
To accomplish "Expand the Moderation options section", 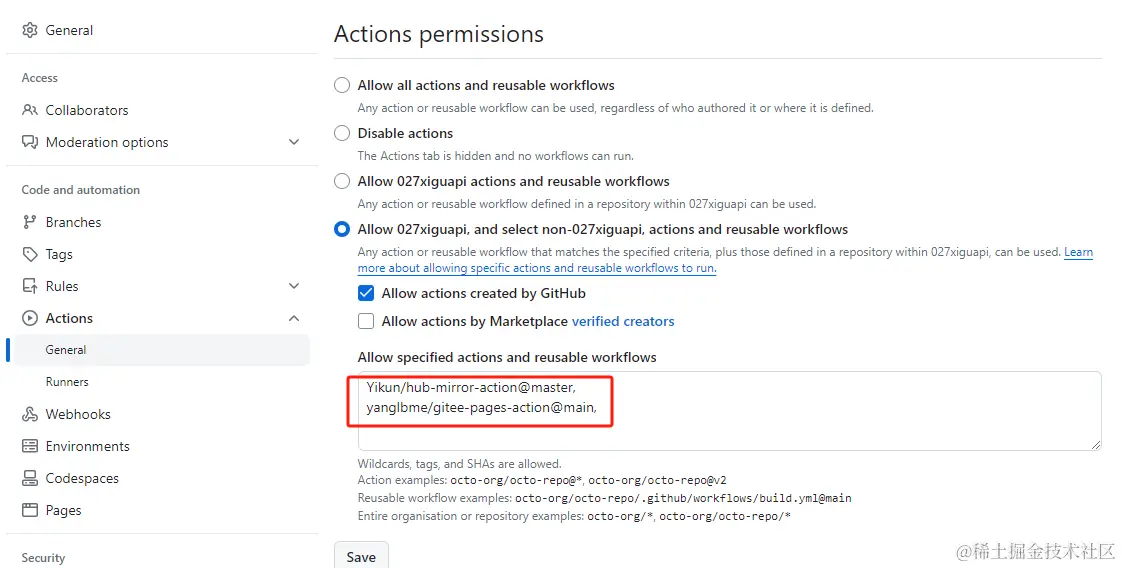I will [x=294, y=142].
